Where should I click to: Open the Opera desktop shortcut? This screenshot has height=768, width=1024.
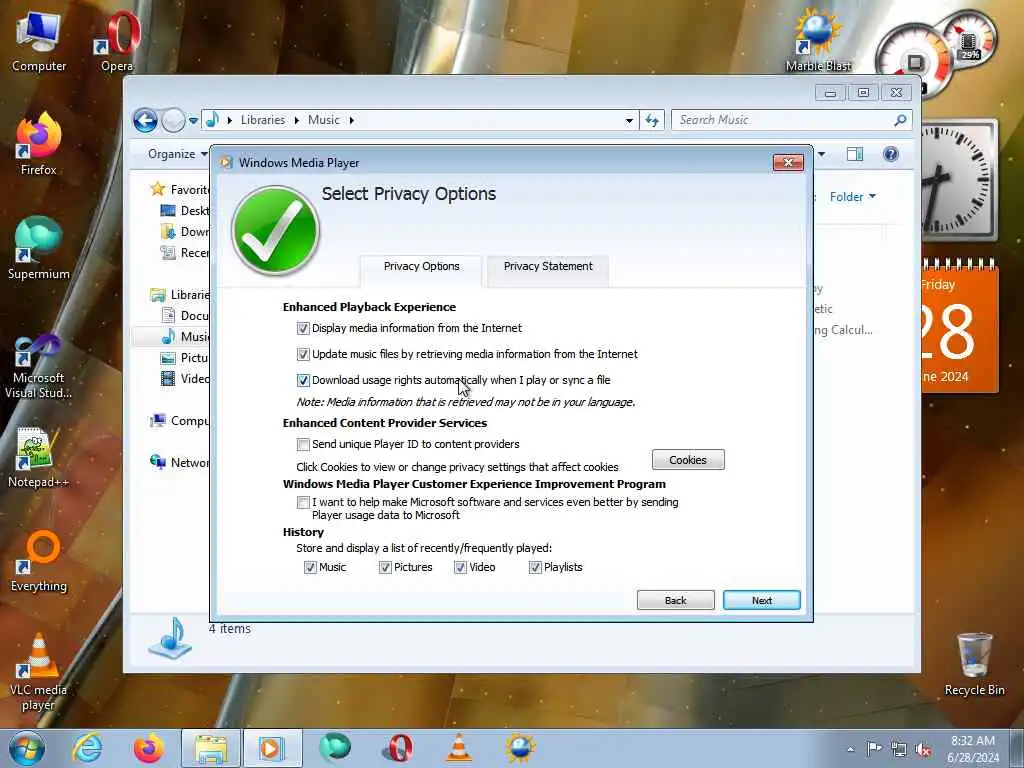point(118,42)
